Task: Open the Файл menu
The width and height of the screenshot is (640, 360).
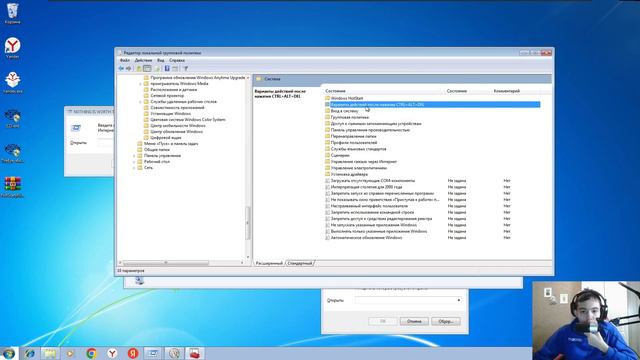Action: pyautogui.click(x=124, y=60)
